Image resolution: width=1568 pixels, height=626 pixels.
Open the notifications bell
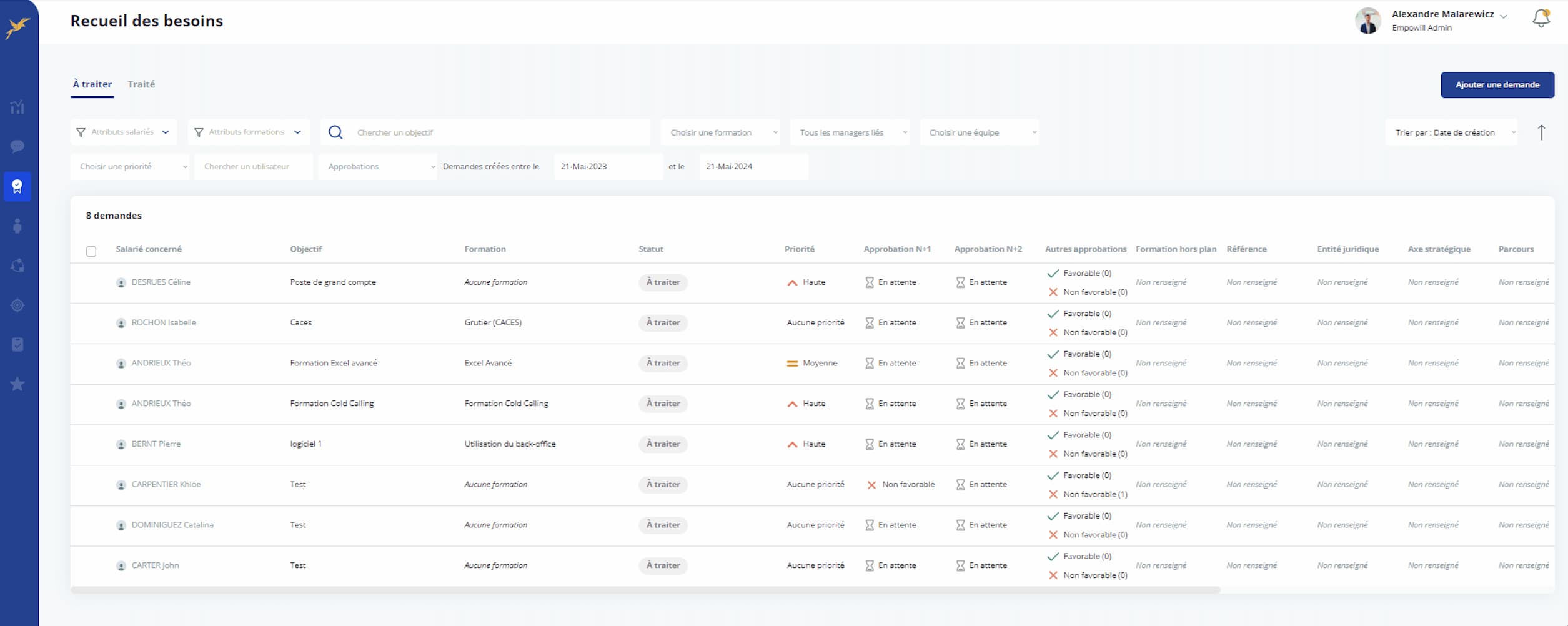pyautogui.click(x=1541, y=18)
